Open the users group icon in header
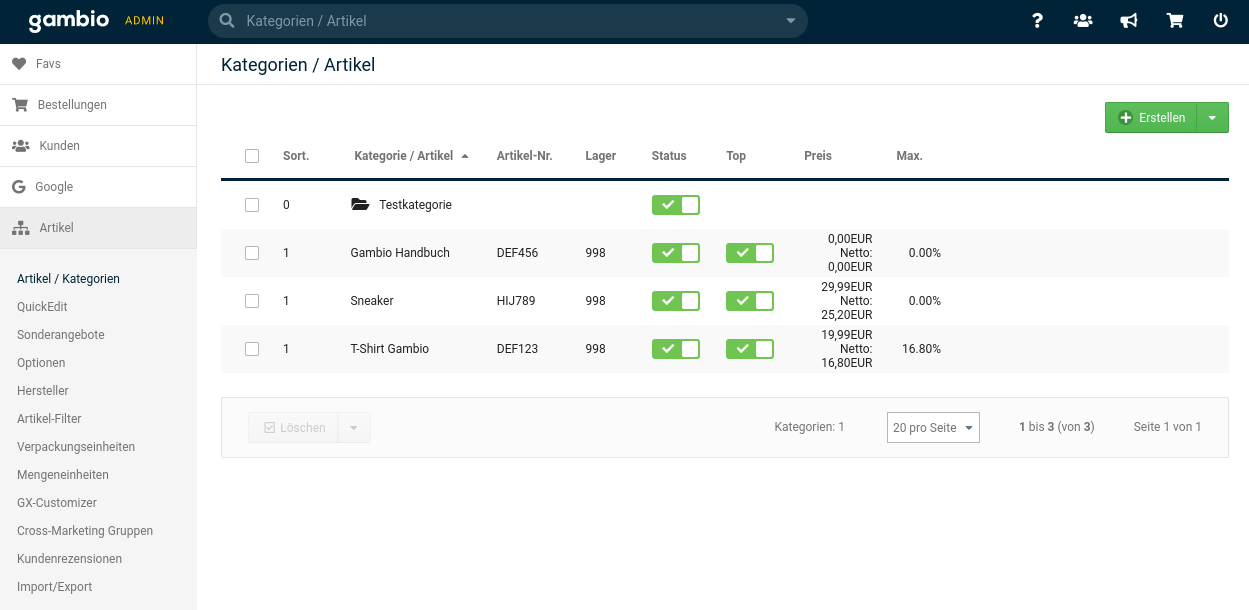This screenshot has width=1249, height=610. pyautogui.click(x=1083, y=21)
